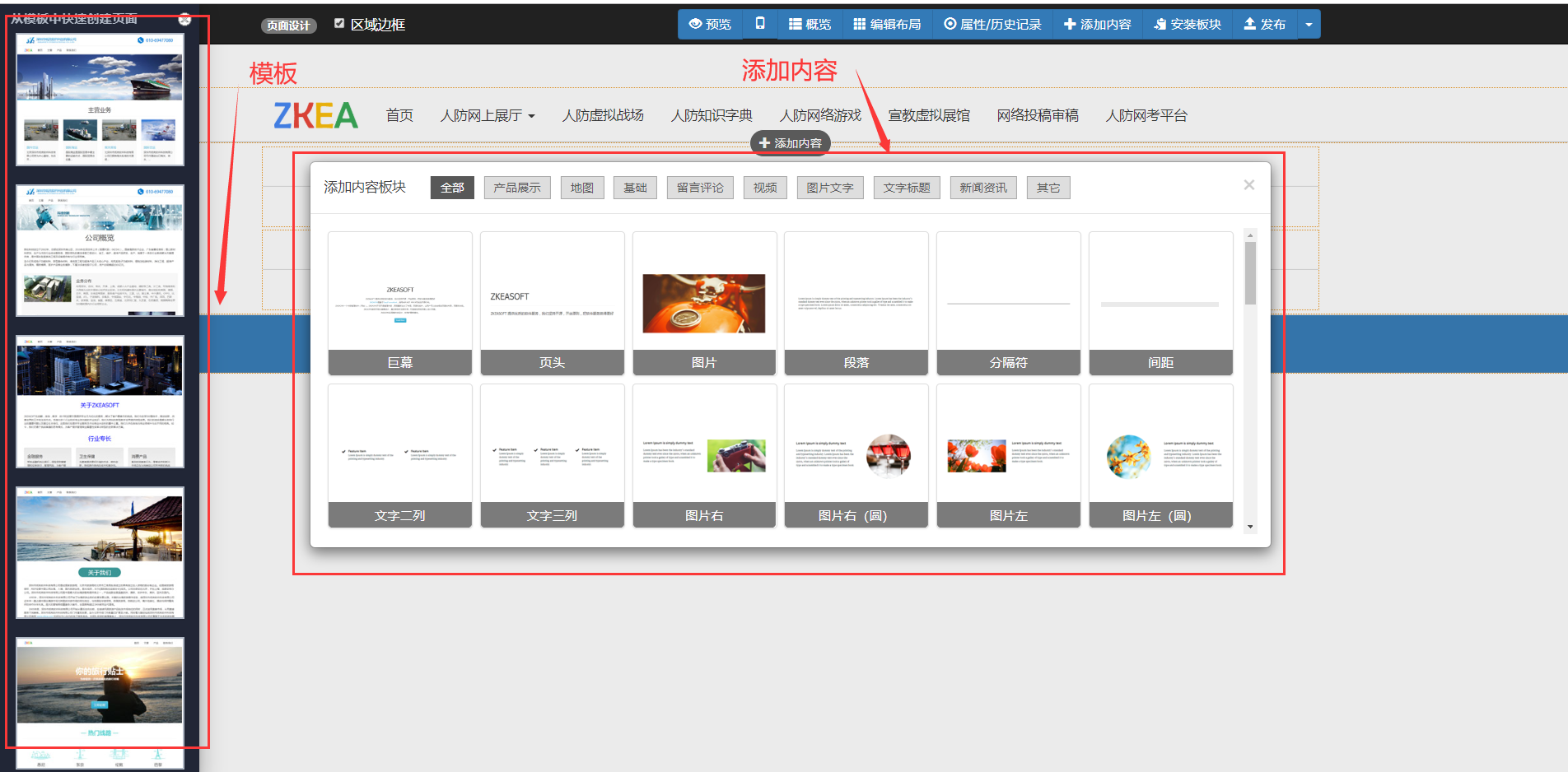Open 人防知识字典 navigation item
The height and width of the screenshot is (772, 1568).
pyautogui.click(x=712, y=116)
